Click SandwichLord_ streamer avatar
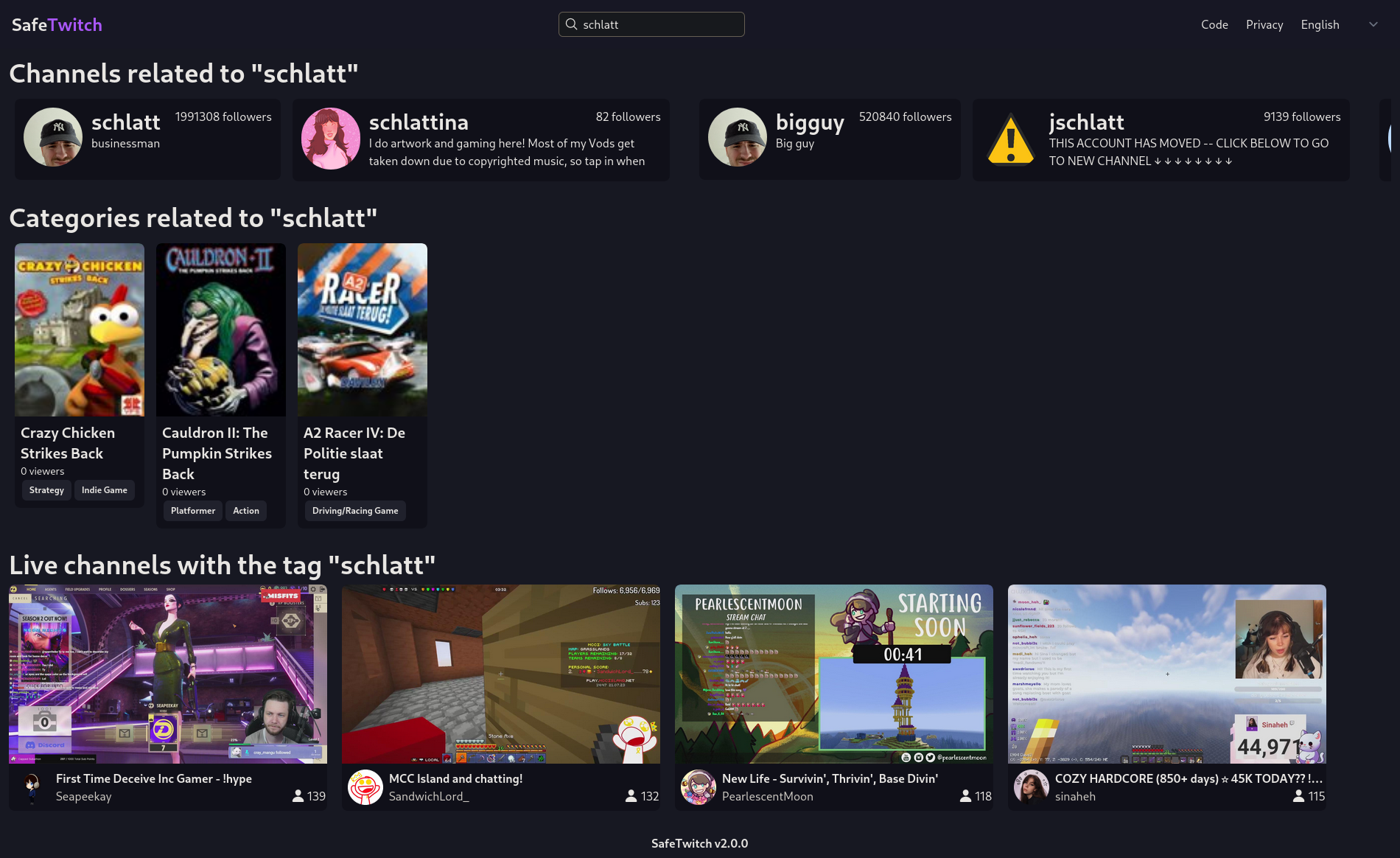This screenshot has height=858, width=1400. point(365,787)
